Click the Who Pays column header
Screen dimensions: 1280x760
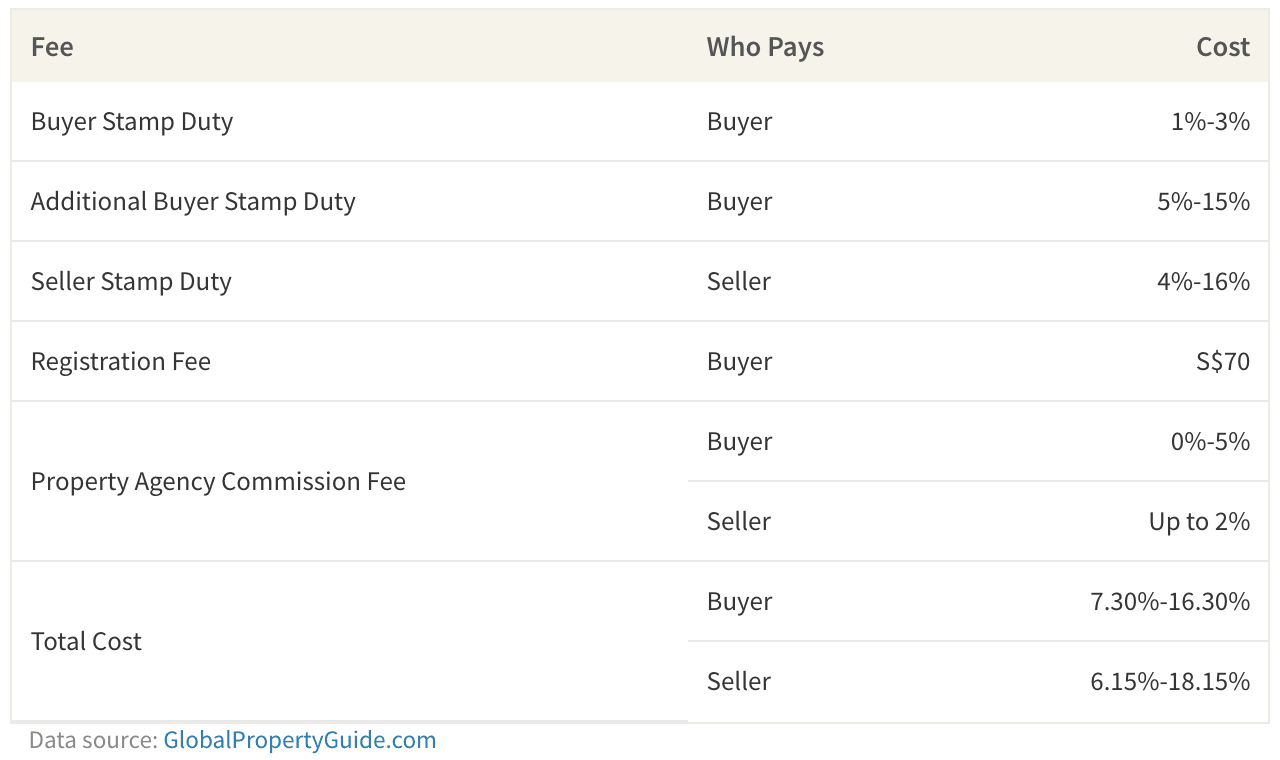point(765,47)
